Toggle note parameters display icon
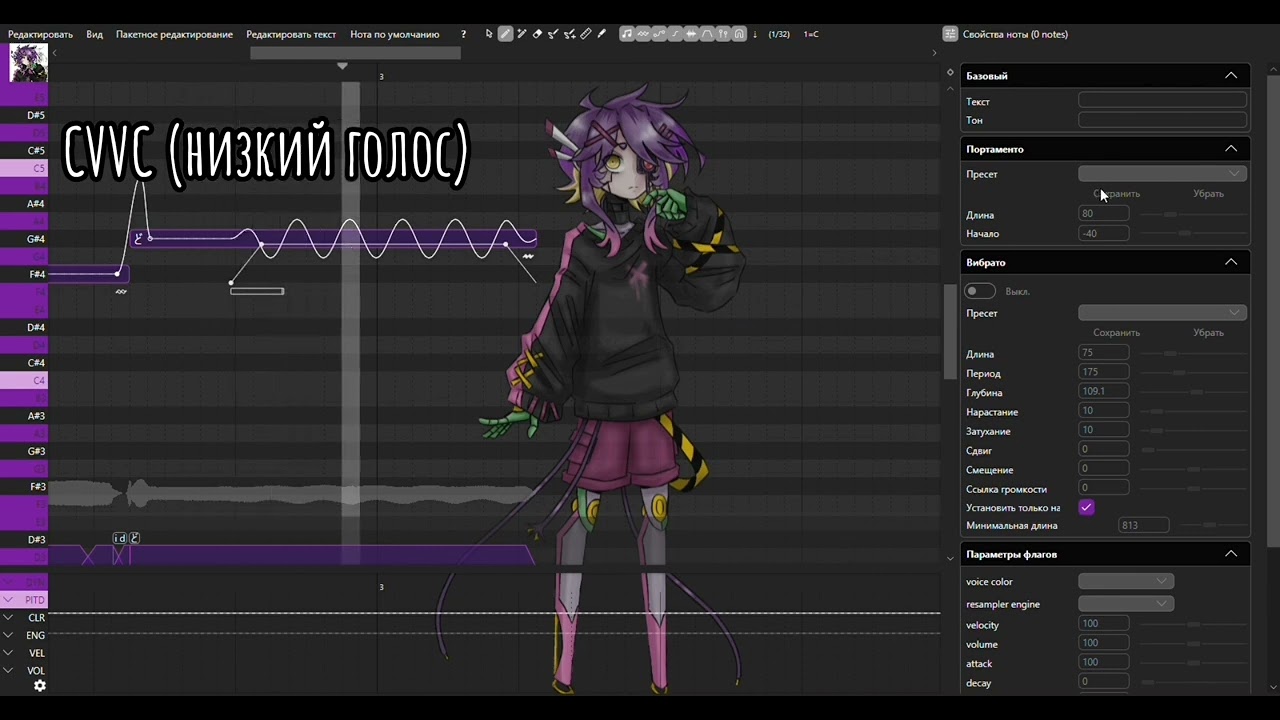The image size is (1280, 720). pyautogui.click(x=723, y=34)
